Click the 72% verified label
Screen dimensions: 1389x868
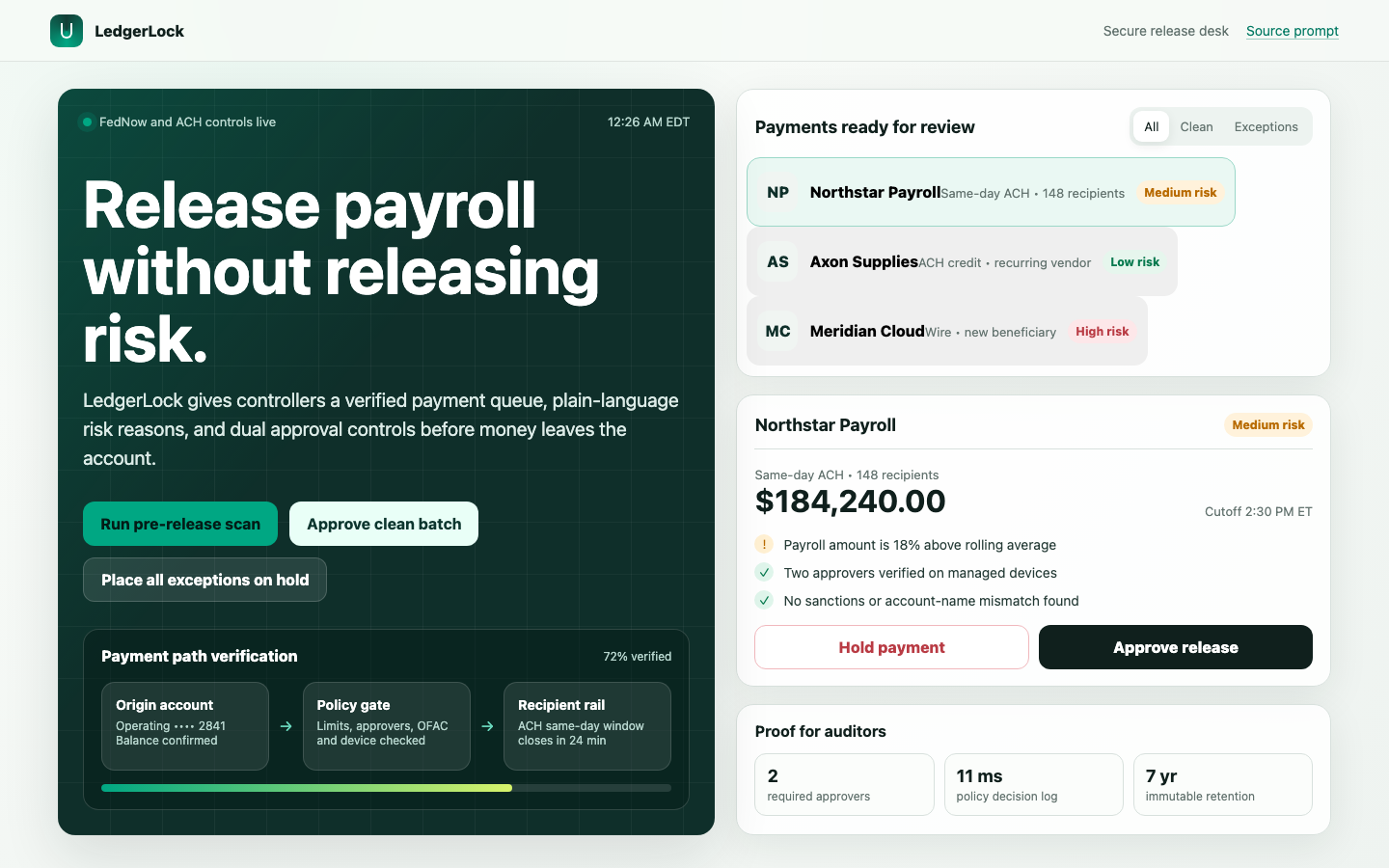tap(638, 657)
